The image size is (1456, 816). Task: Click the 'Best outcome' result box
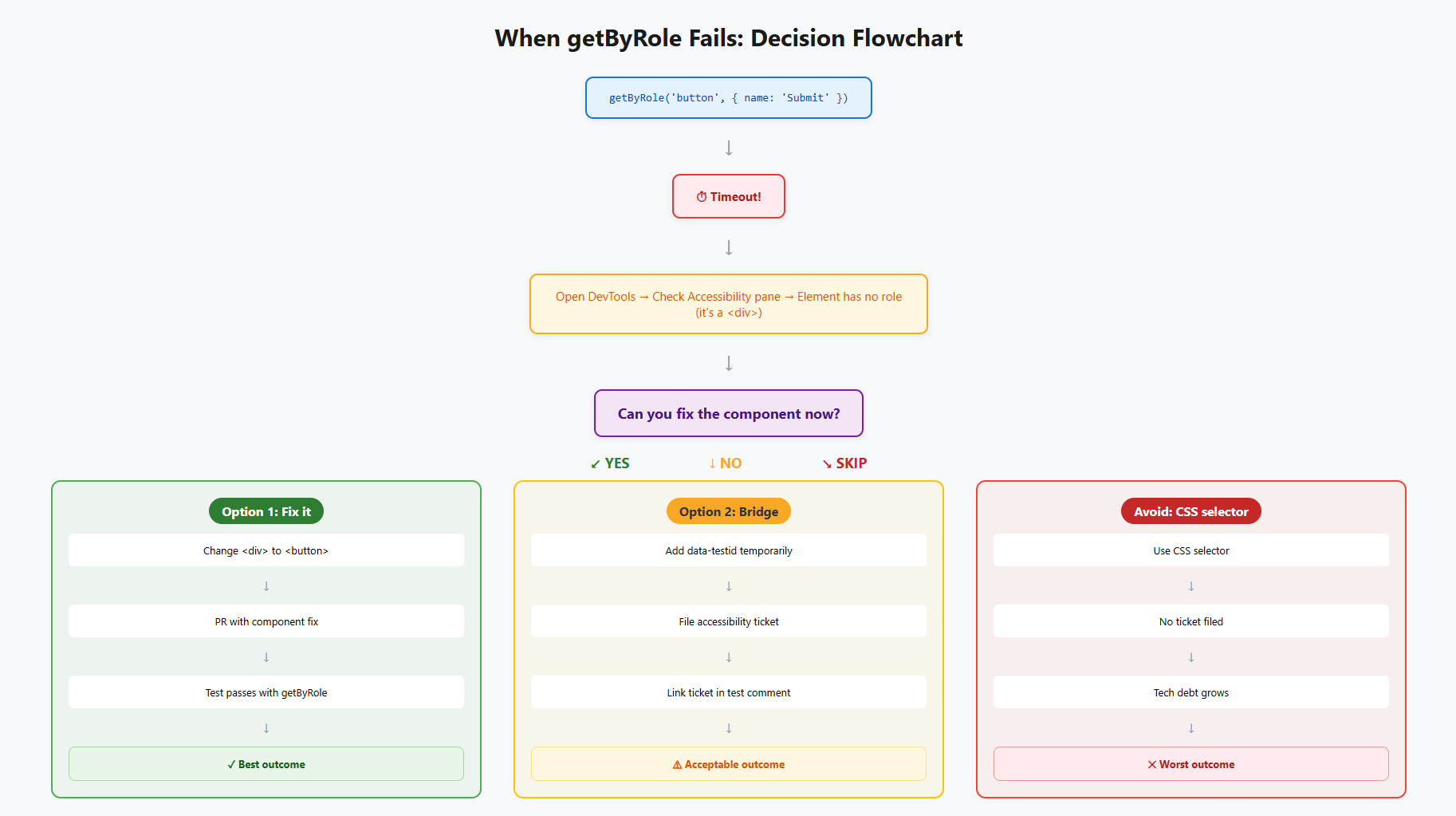pos(266,764)
